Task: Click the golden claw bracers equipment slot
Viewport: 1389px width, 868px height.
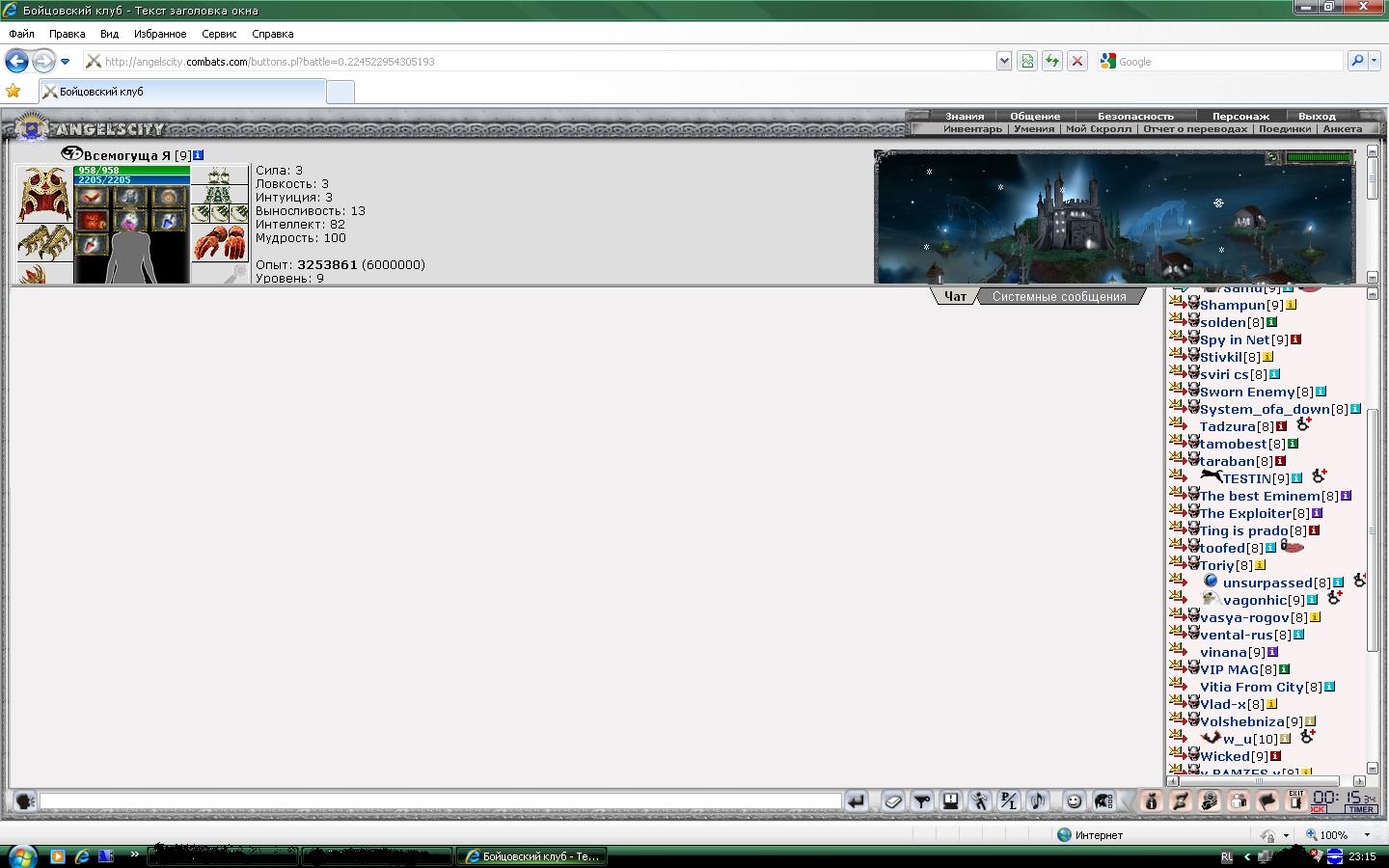Action: pos(43,242)
